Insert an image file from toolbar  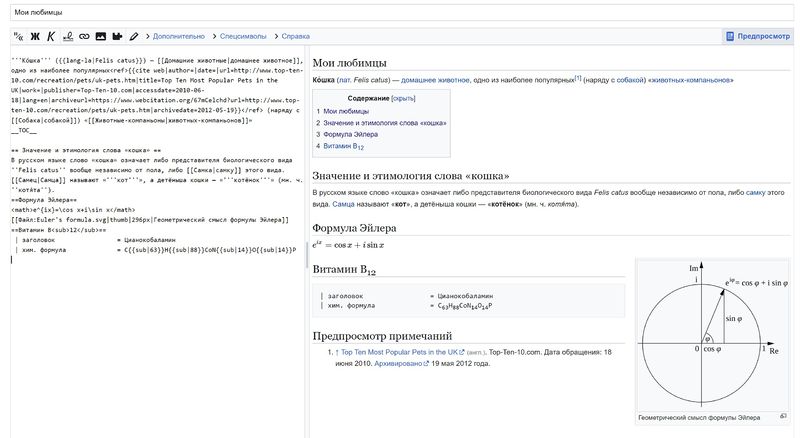tap(101, 36)
